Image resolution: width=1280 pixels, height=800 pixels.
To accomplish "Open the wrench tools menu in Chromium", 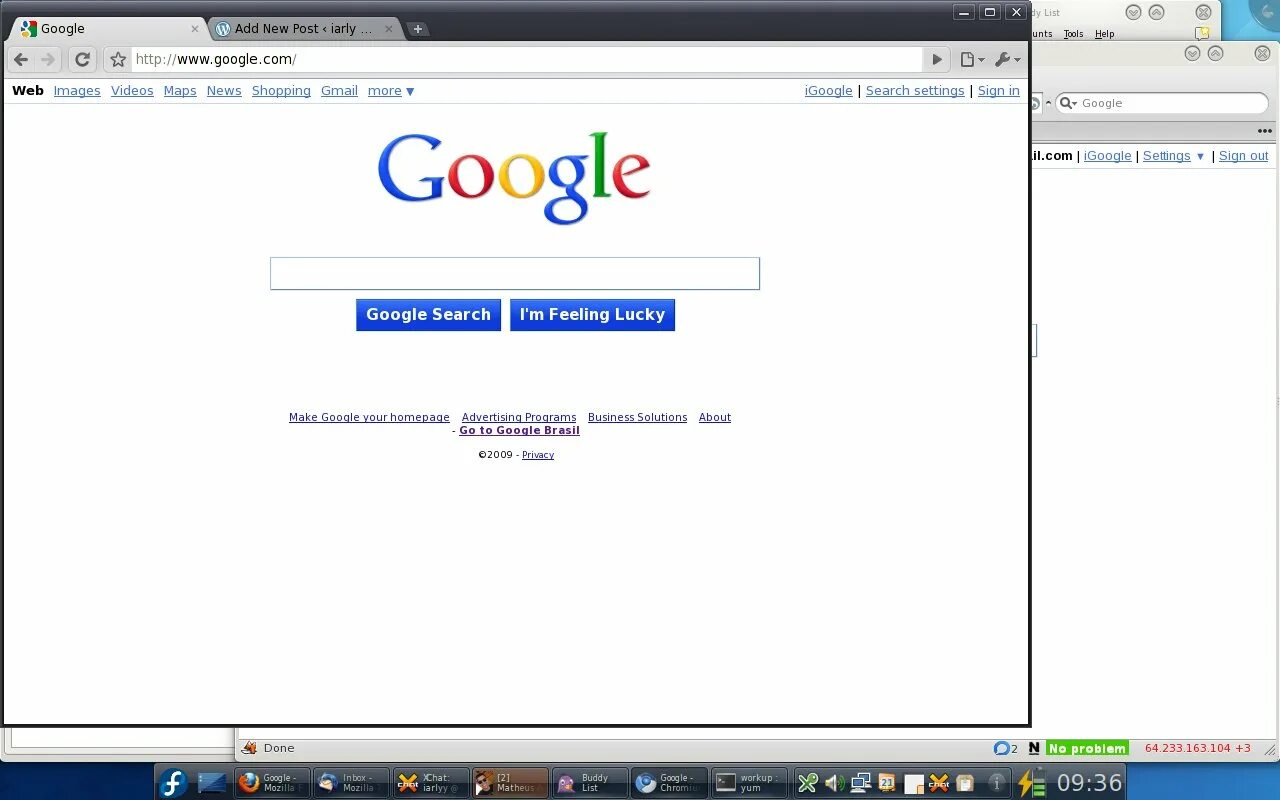I will coord(1007,60).
